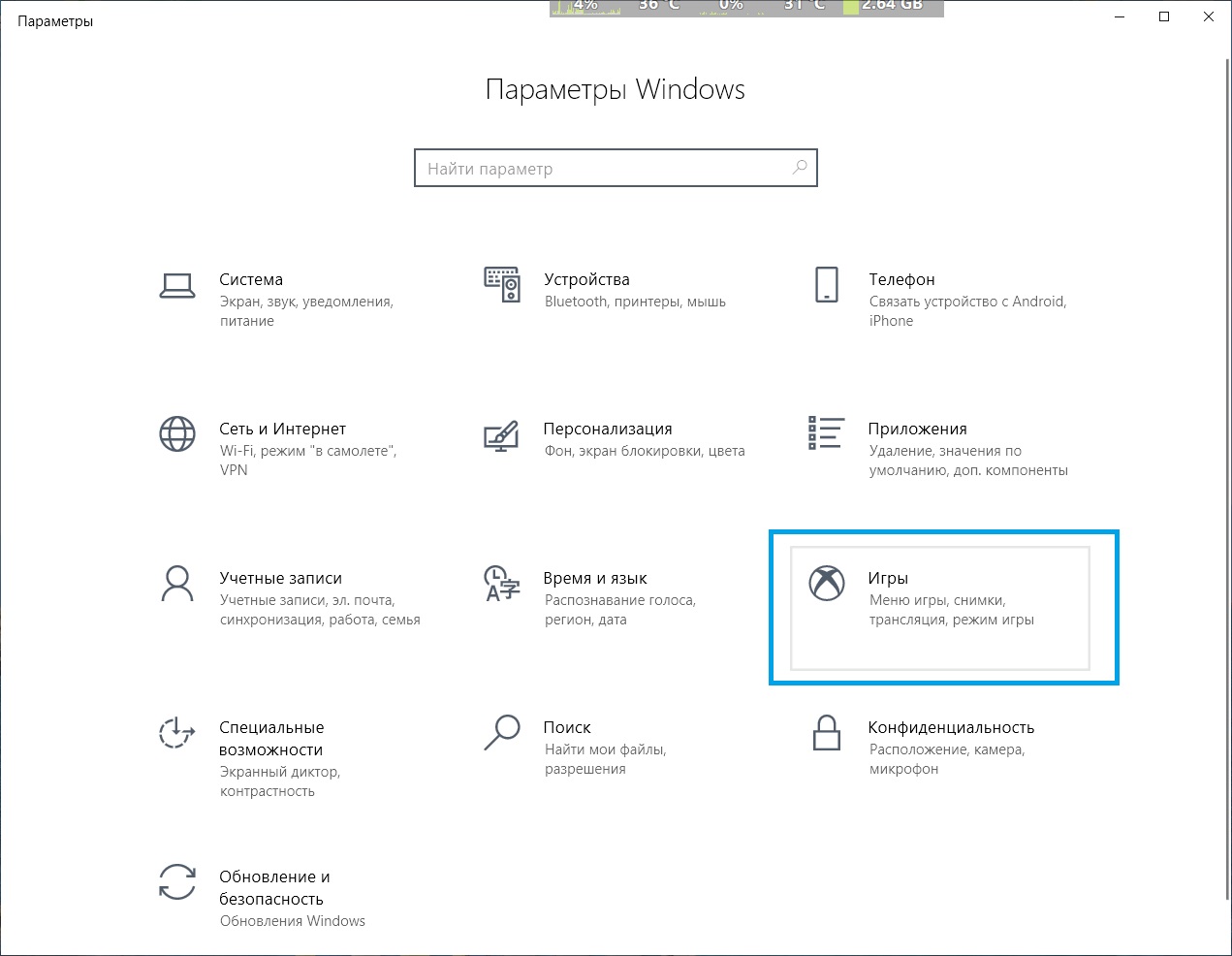Click the Параметры Windows heading
This screenshot has width=1232, height=956.
click(616, 90)
